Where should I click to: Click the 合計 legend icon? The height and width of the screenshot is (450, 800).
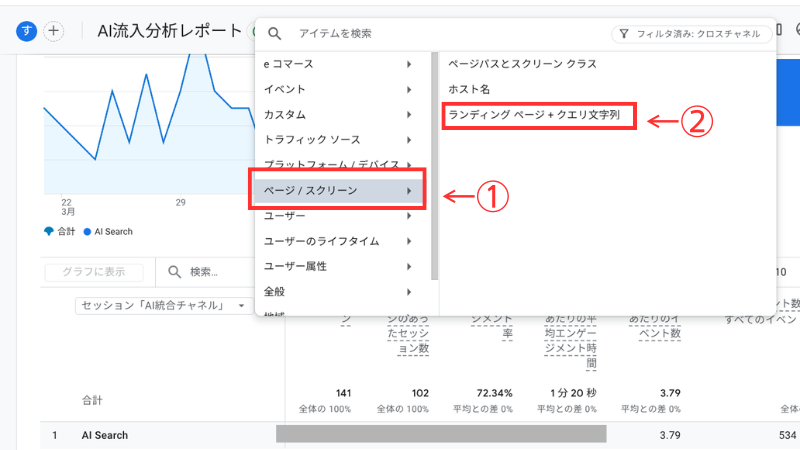49,231
